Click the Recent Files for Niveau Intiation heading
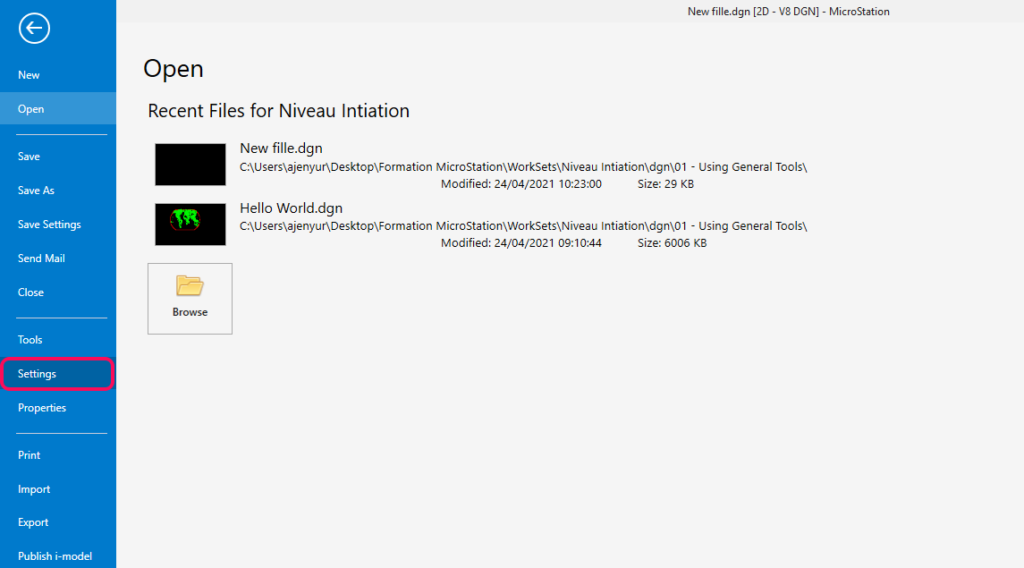1024x568 pixels. click(x=278, y=111)
